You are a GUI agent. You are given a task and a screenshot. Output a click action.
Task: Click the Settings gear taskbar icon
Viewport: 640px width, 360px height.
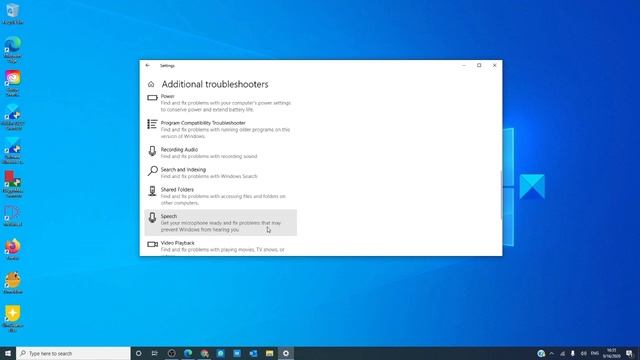[286, 353]
